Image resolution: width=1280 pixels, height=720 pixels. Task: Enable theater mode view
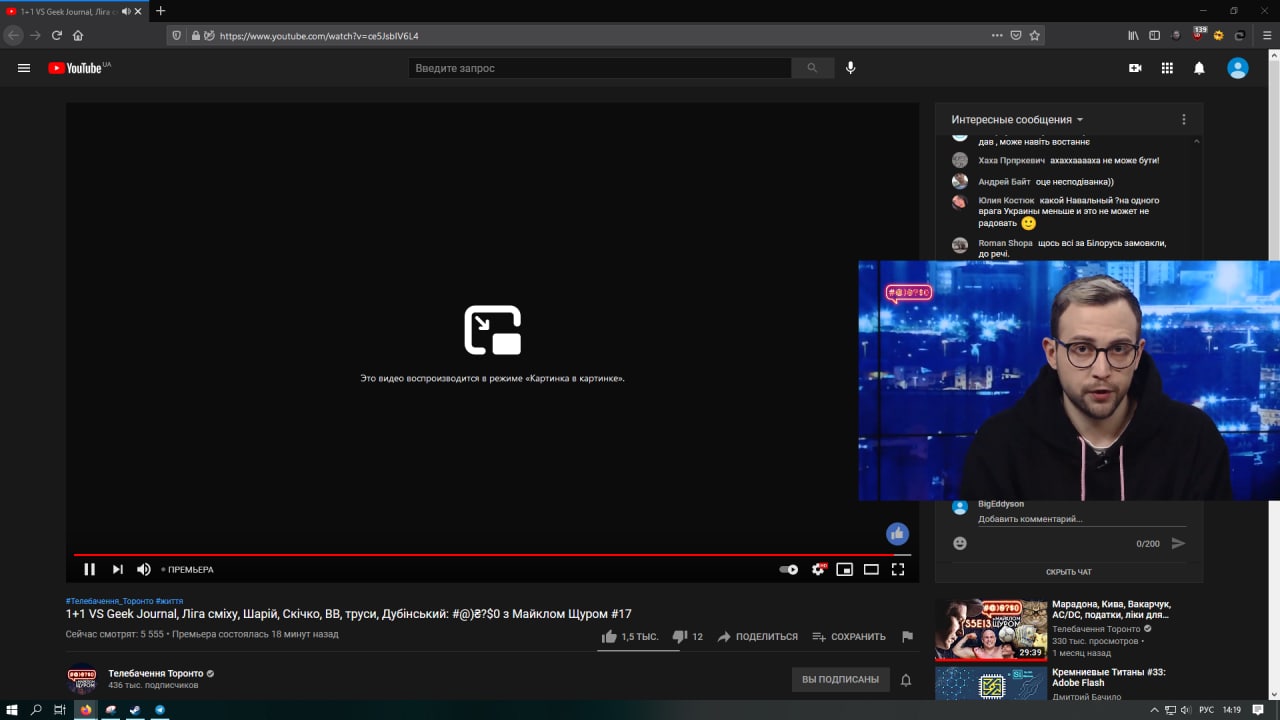[871, 569]
